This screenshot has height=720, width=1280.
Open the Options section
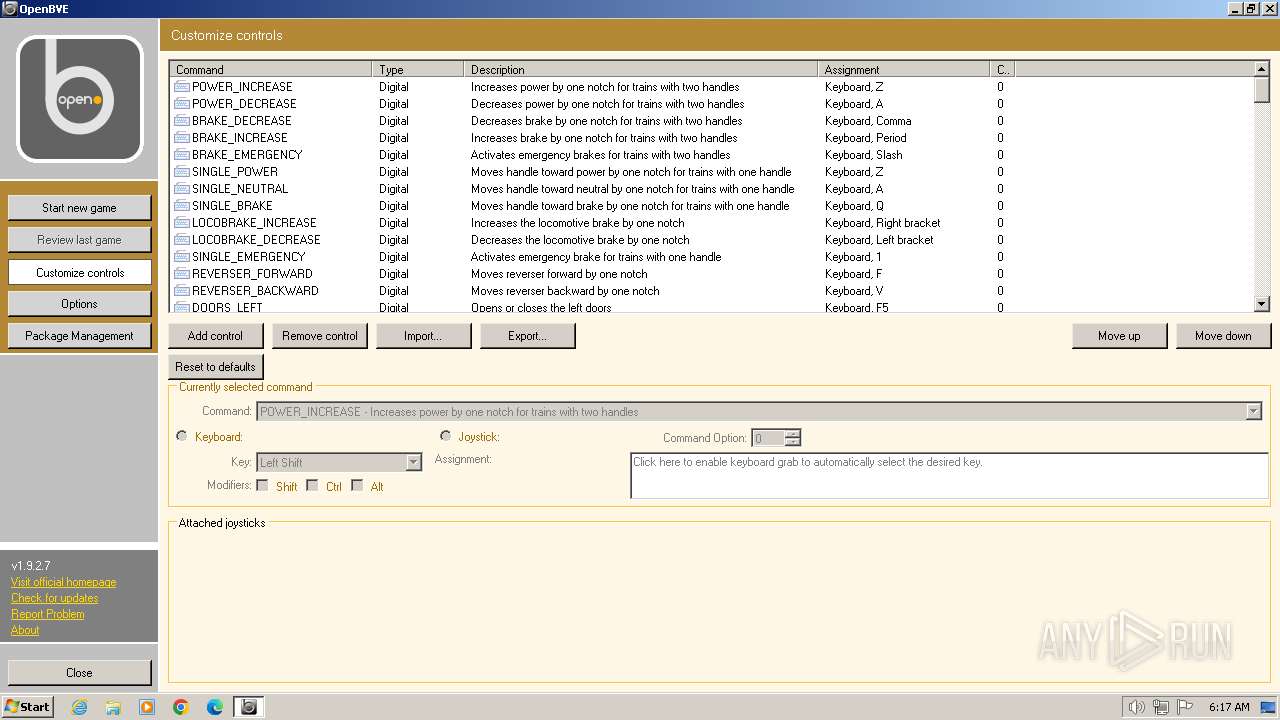click(x=80, y=304)
